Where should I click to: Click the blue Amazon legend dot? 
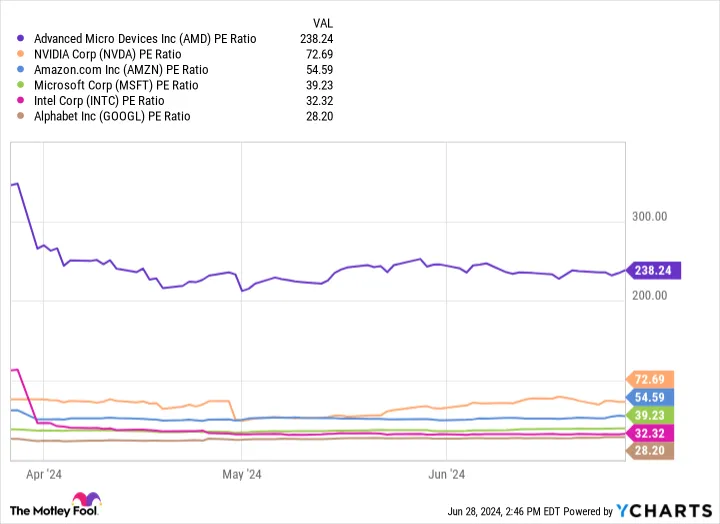coord(22,70)
